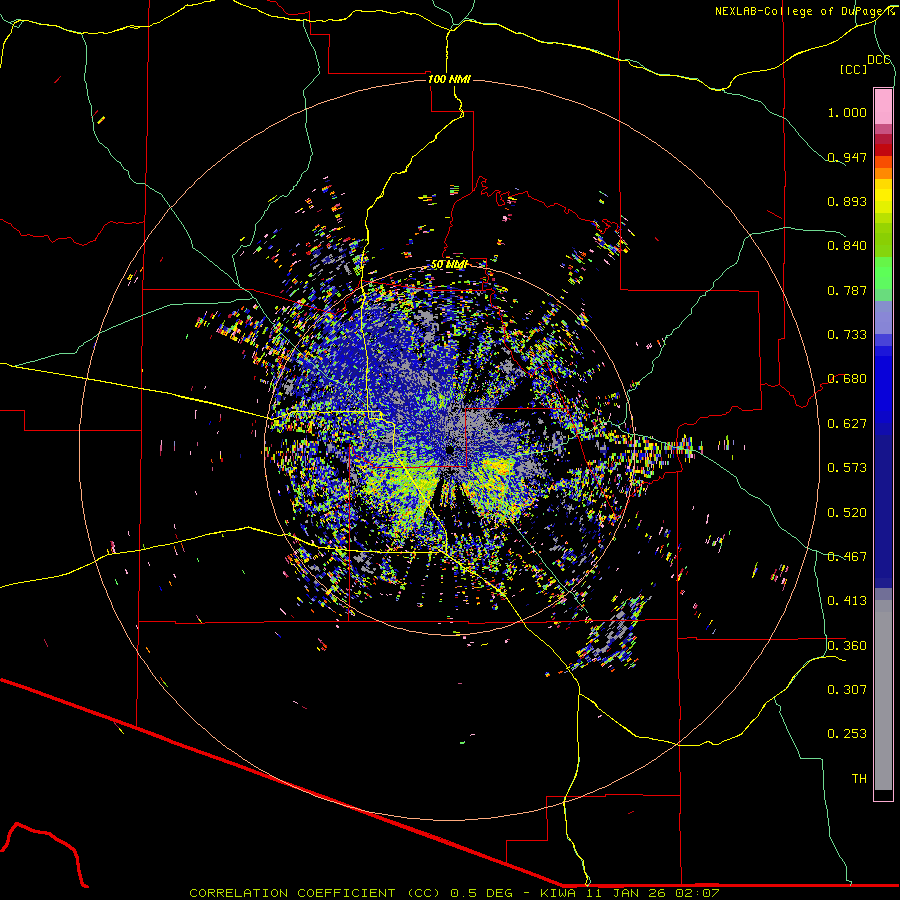Click the DCC label above the color bar
The height and width of the screenshot is (900, 900).
pos(879,60)
